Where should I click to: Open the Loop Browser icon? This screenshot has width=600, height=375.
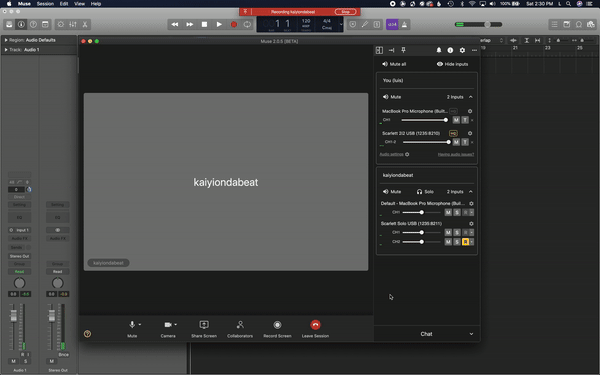[579, 24]
